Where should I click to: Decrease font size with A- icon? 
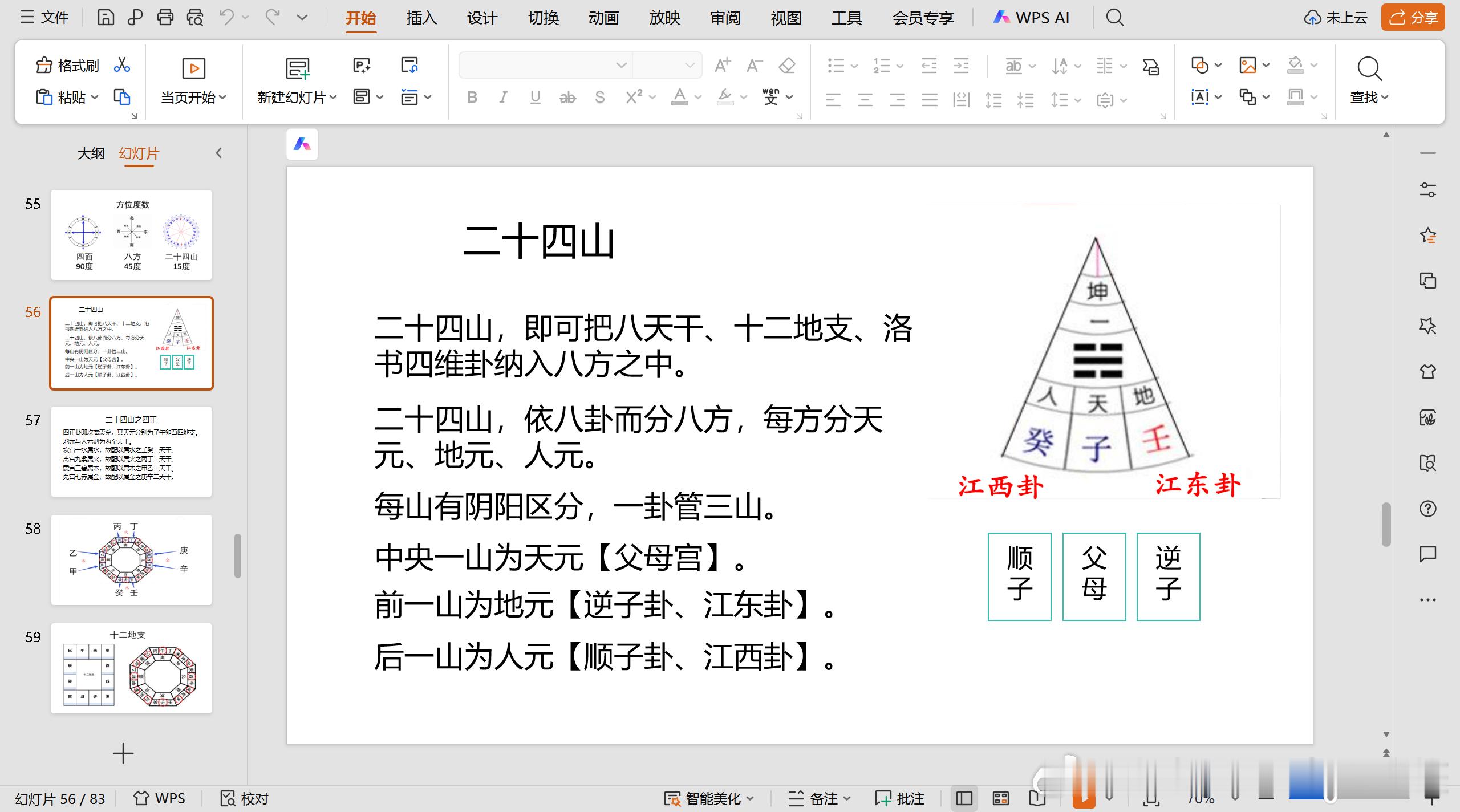755,66
